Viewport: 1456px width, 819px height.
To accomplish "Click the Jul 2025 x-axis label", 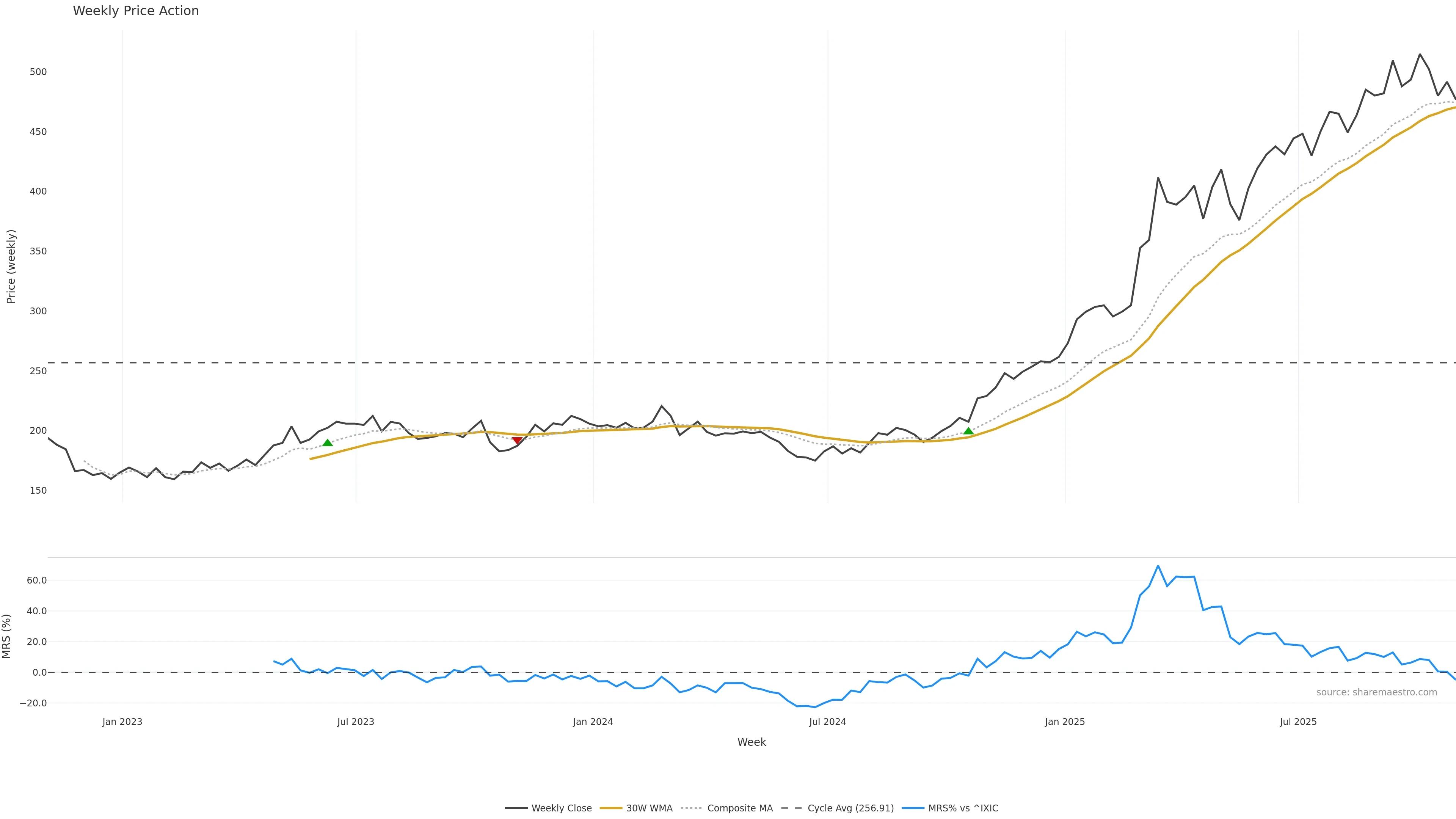I will (x=1298, y=722).
